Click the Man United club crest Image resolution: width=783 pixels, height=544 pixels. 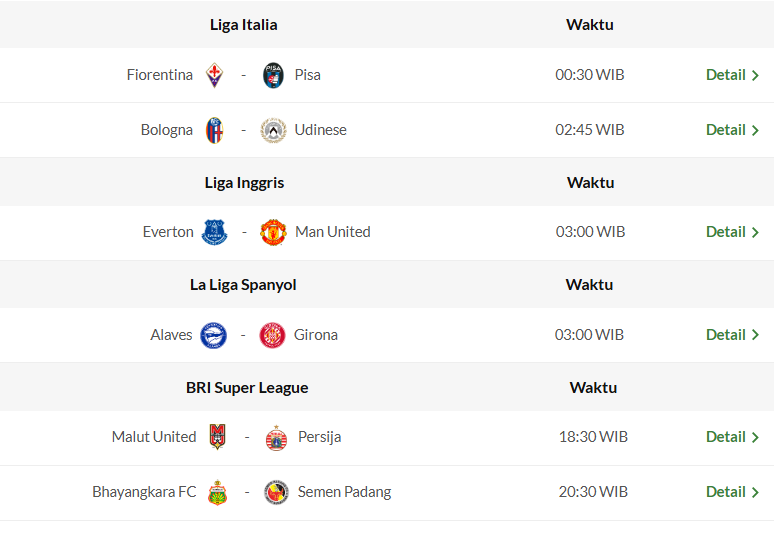coord(273,232)
